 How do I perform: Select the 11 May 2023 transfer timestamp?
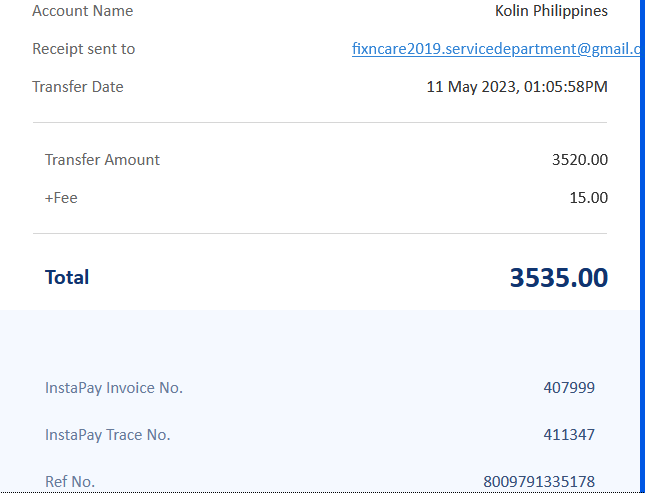(x=517, y=87)
